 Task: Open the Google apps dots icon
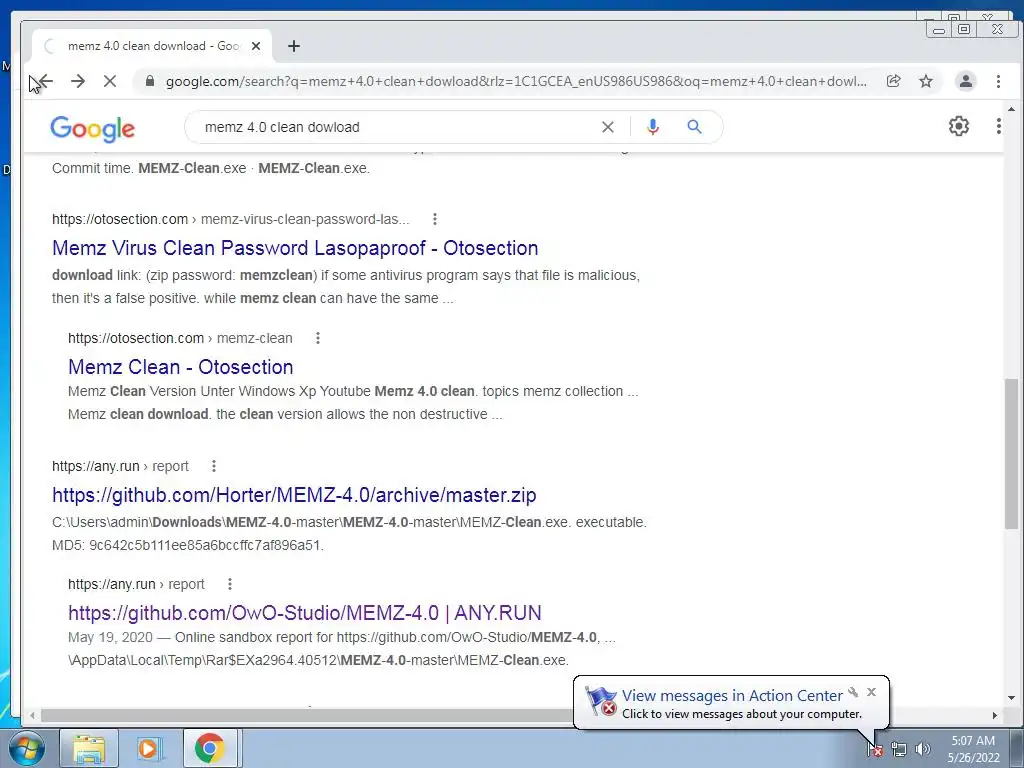point(999,126)
